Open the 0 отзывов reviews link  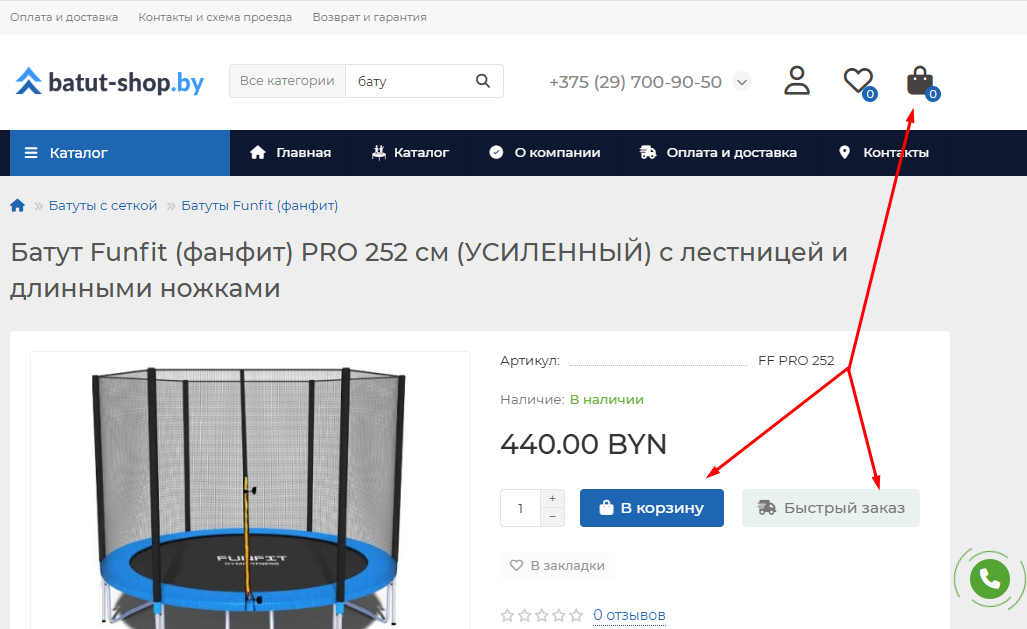(629, 615)
